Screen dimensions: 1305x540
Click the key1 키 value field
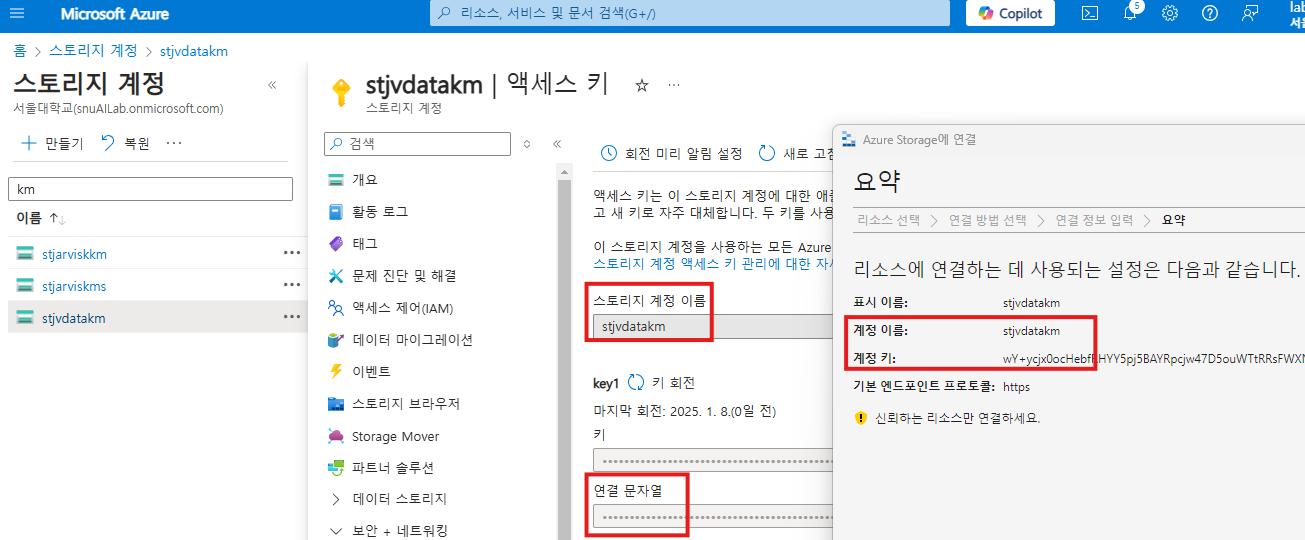712,459
